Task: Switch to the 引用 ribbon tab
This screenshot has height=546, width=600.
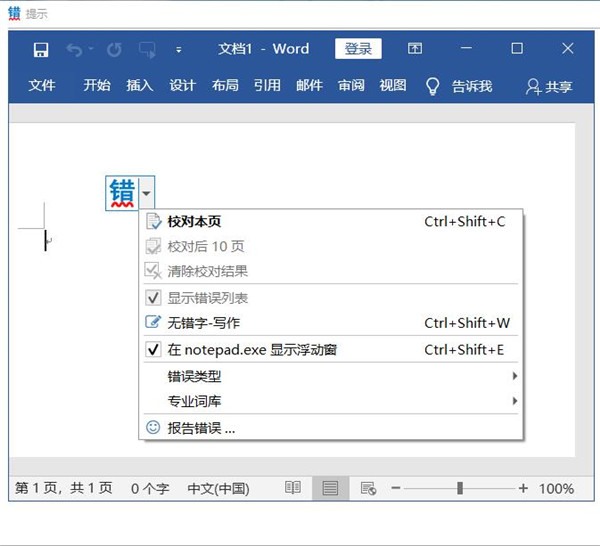Action: click(x=267, y=85)
